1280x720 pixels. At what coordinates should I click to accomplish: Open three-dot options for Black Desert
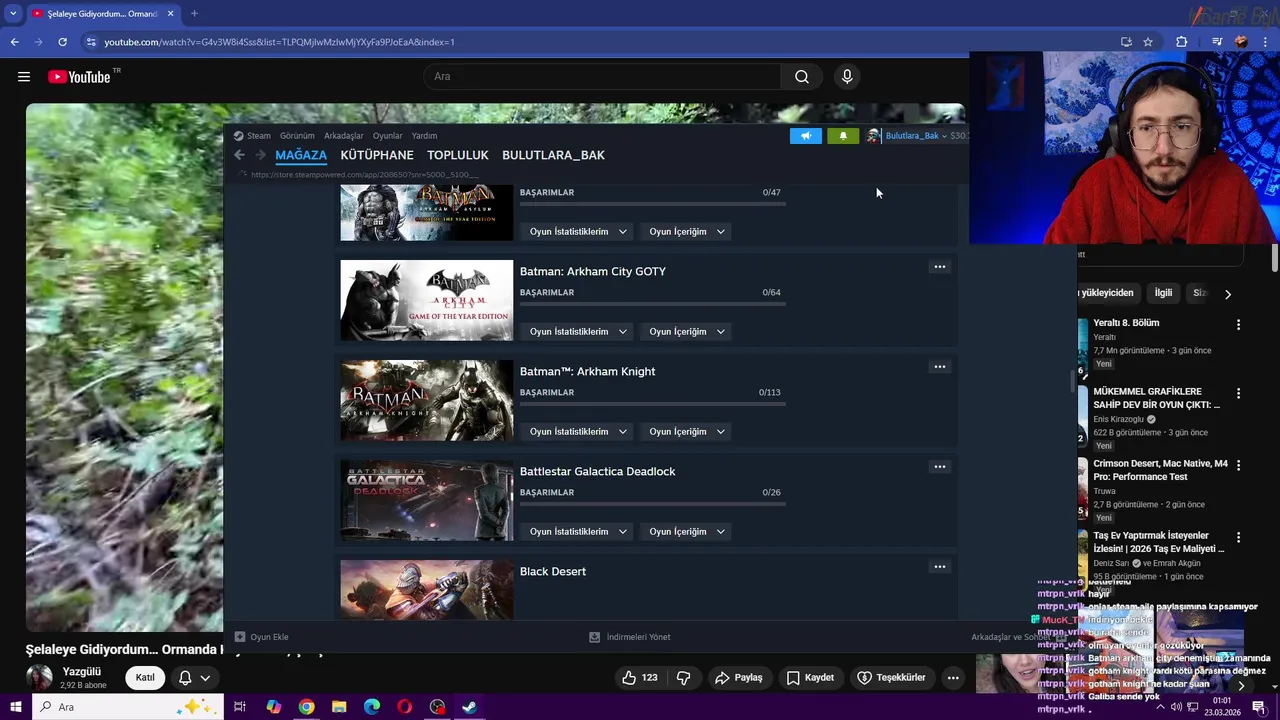[939, 567]
